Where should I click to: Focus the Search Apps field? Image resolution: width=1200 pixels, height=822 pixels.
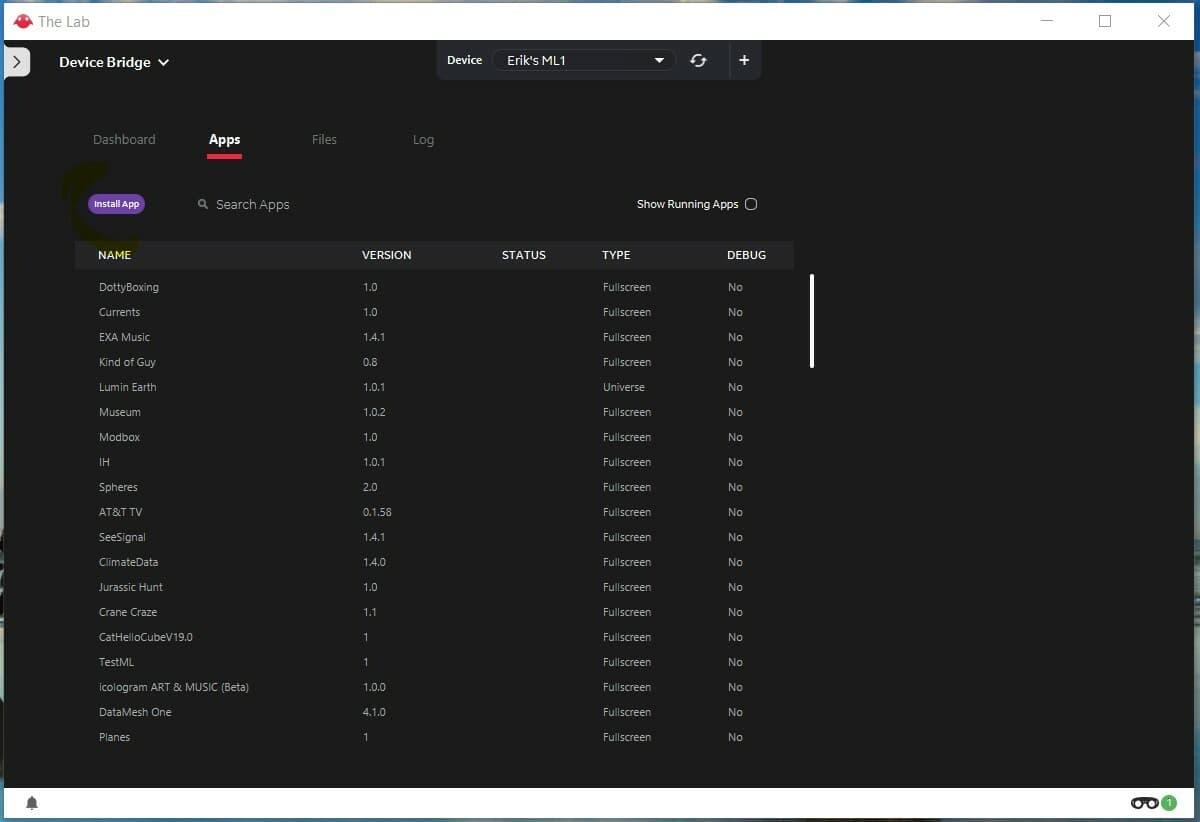(x=253, y=204)
